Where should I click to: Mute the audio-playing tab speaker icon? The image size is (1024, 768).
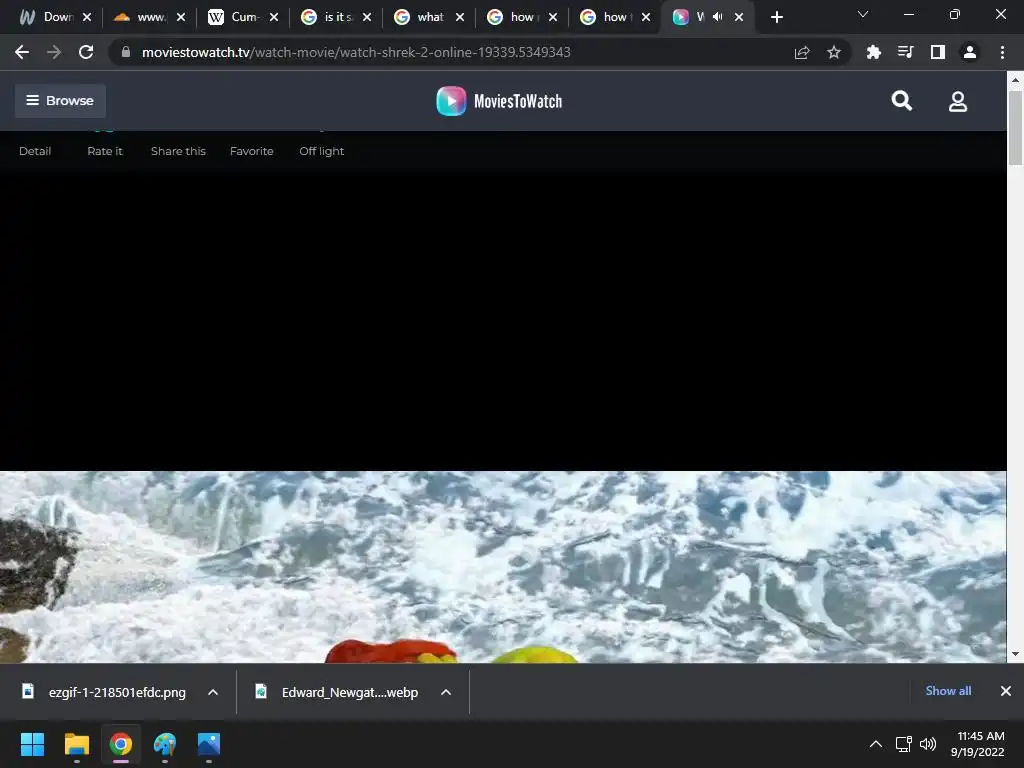(718, 17)
